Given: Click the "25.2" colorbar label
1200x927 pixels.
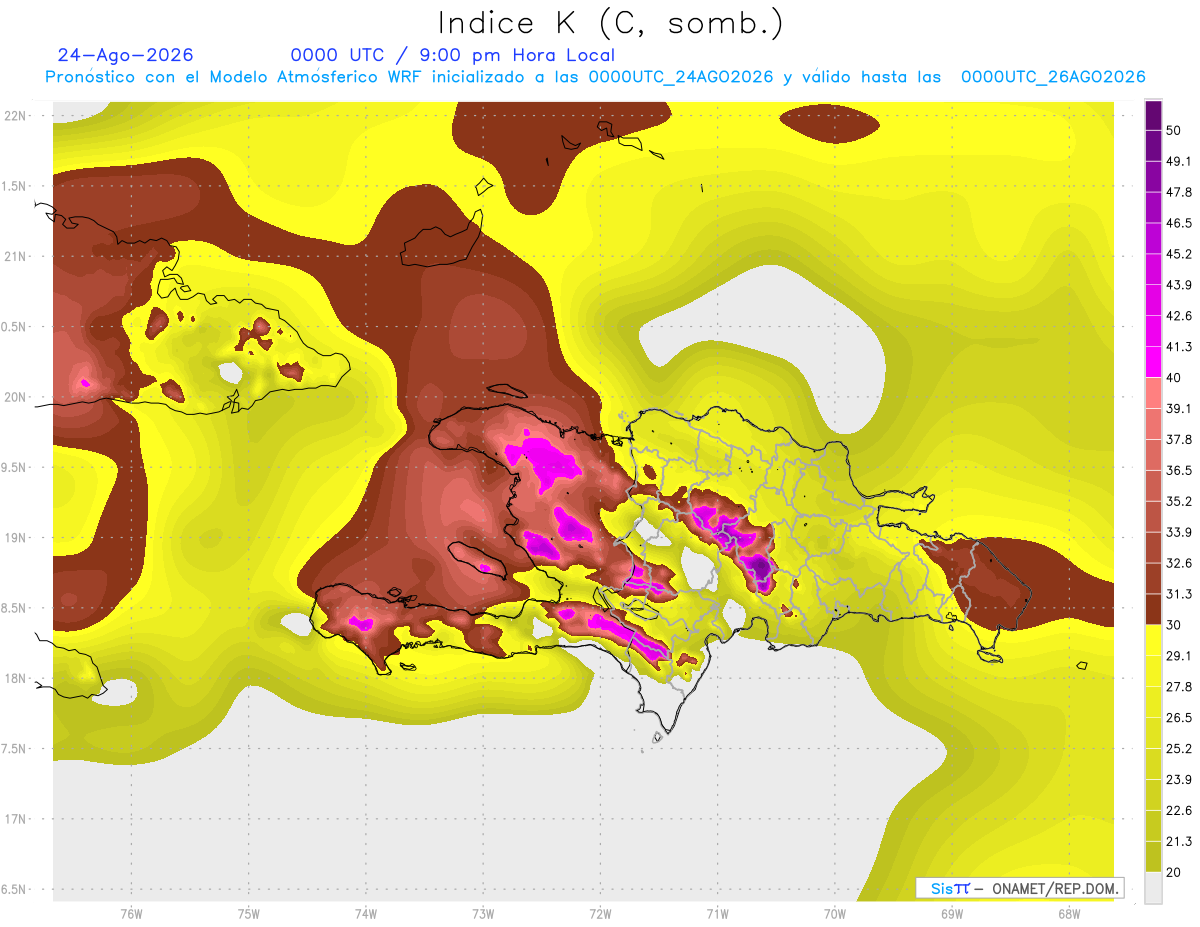Looking at the screenshot, I should coord(1179,748).
